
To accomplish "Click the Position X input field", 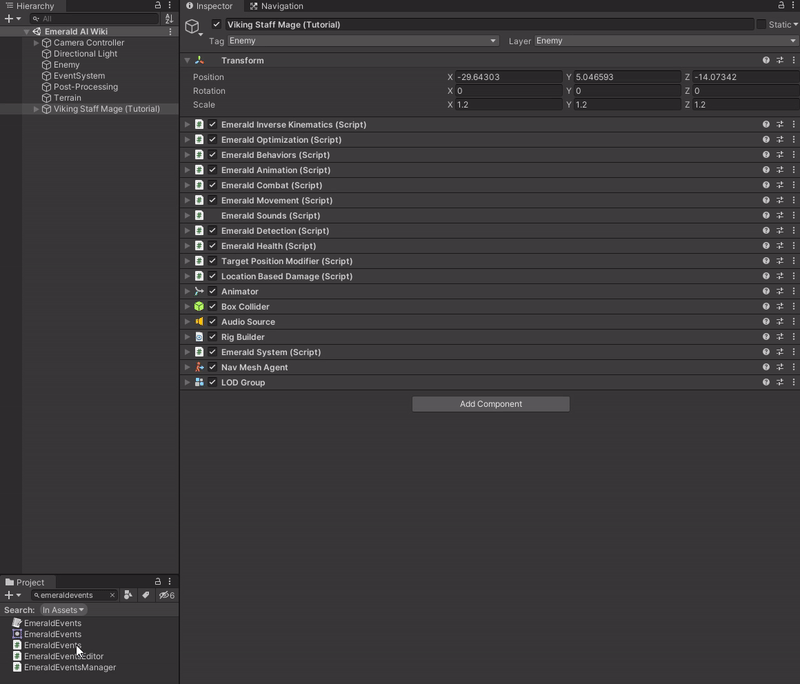I will (508, 77).
